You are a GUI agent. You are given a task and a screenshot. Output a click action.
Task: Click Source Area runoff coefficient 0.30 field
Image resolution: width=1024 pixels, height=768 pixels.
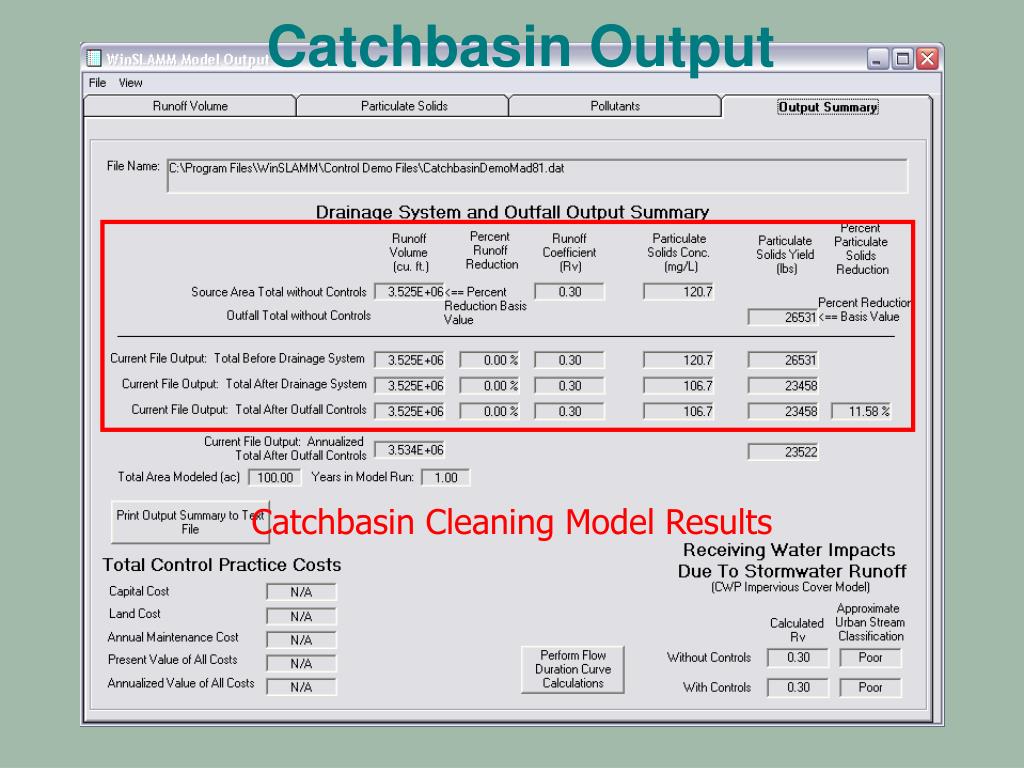pyautogui.click(x=569, y=292)
